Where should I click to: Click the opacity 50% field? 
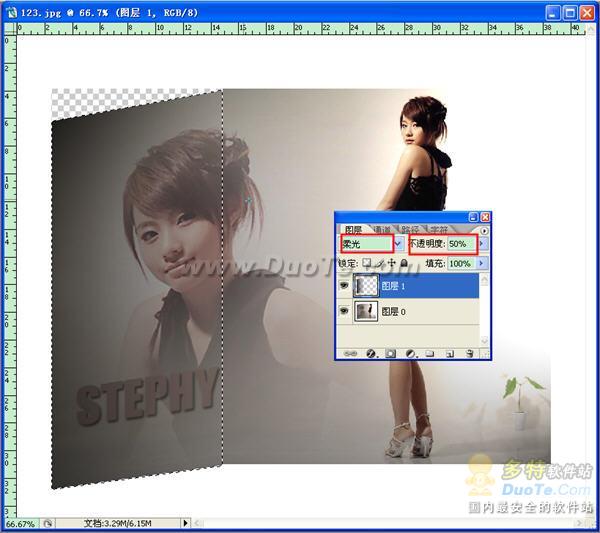462,244
